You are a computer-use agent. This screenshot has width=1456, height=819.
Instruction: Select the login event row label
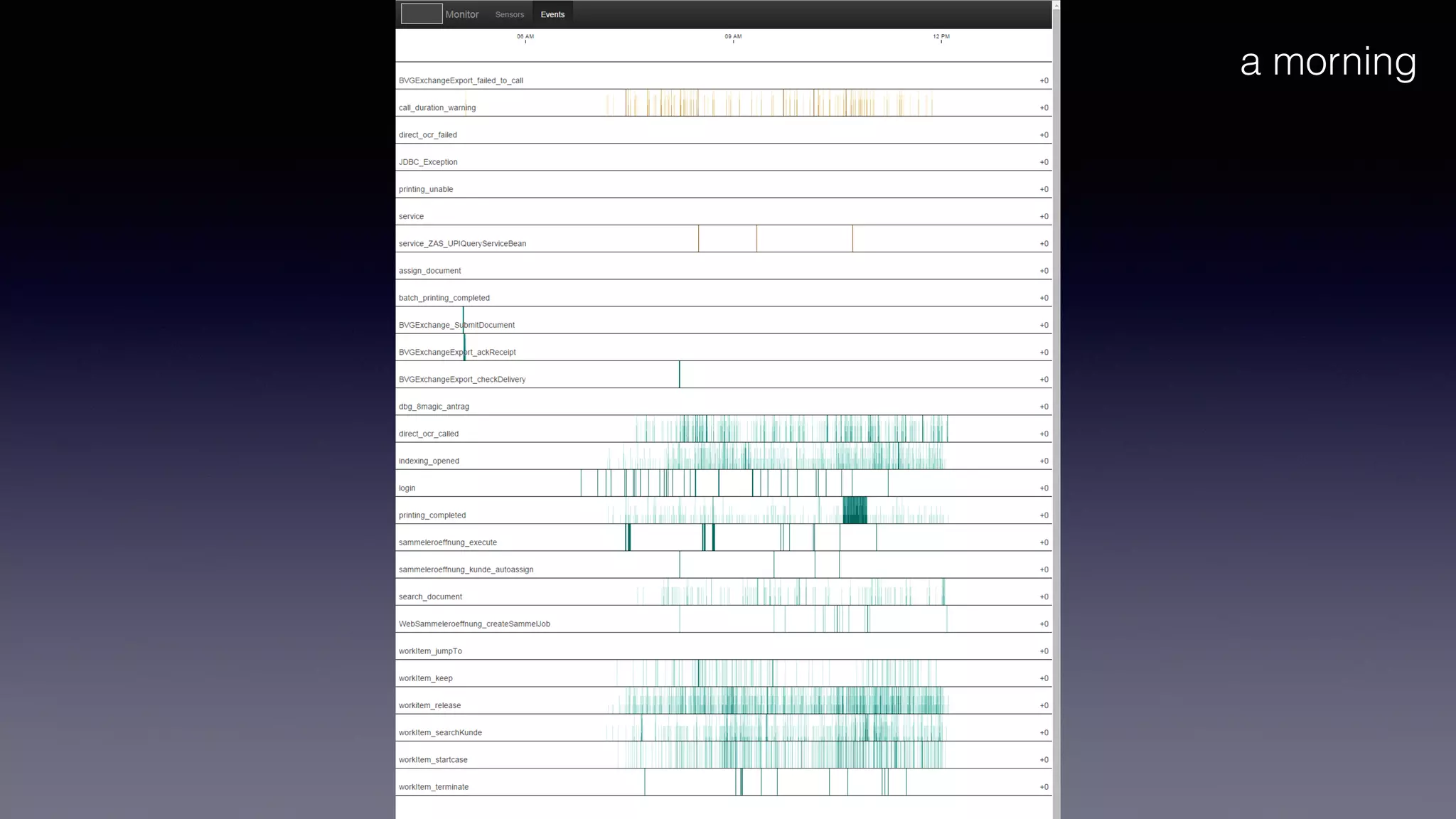pyautogui.click(x=407, y=488)
